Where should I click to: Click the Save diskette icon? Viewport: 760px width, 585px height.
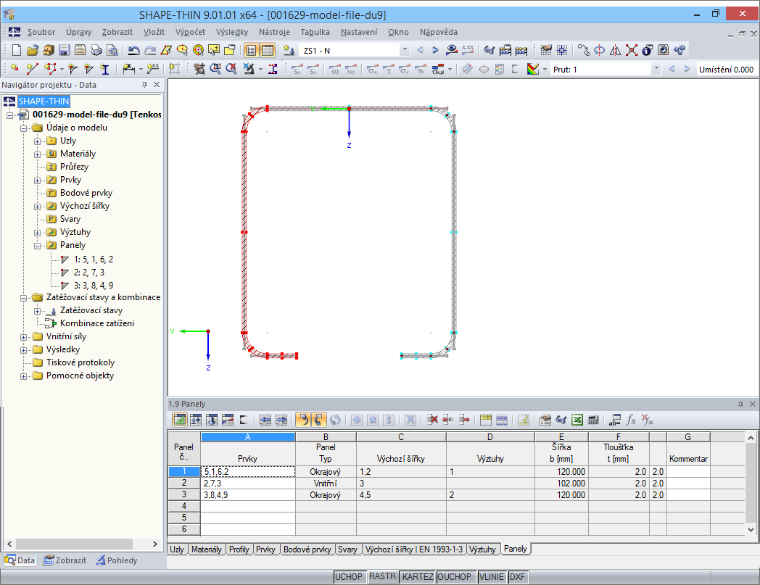64,50
